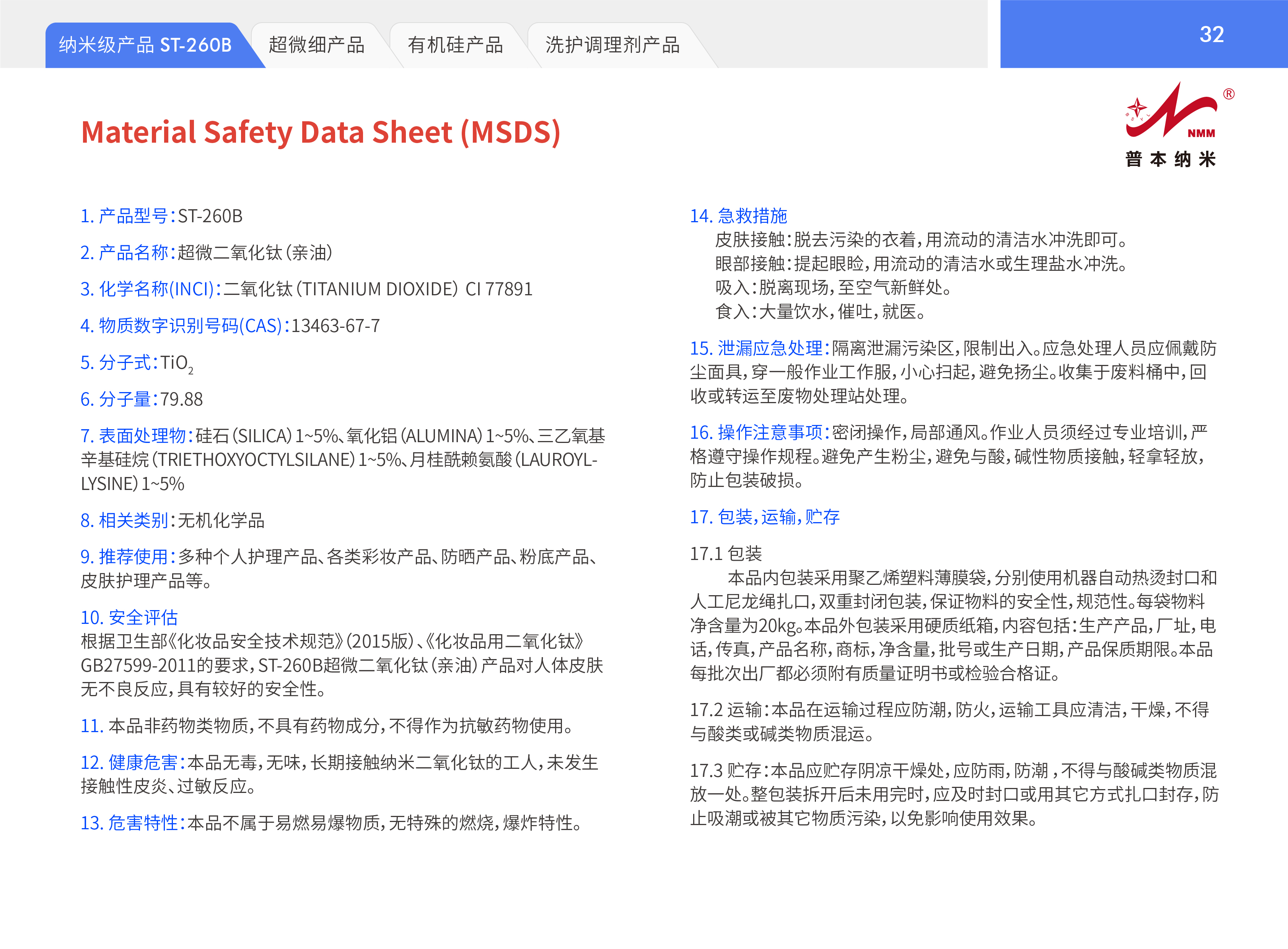The width and height of the screenshot is (1288, 949).
Task: Click the 纳米级产品 ST-260B tab
Action: coord(145,45)
